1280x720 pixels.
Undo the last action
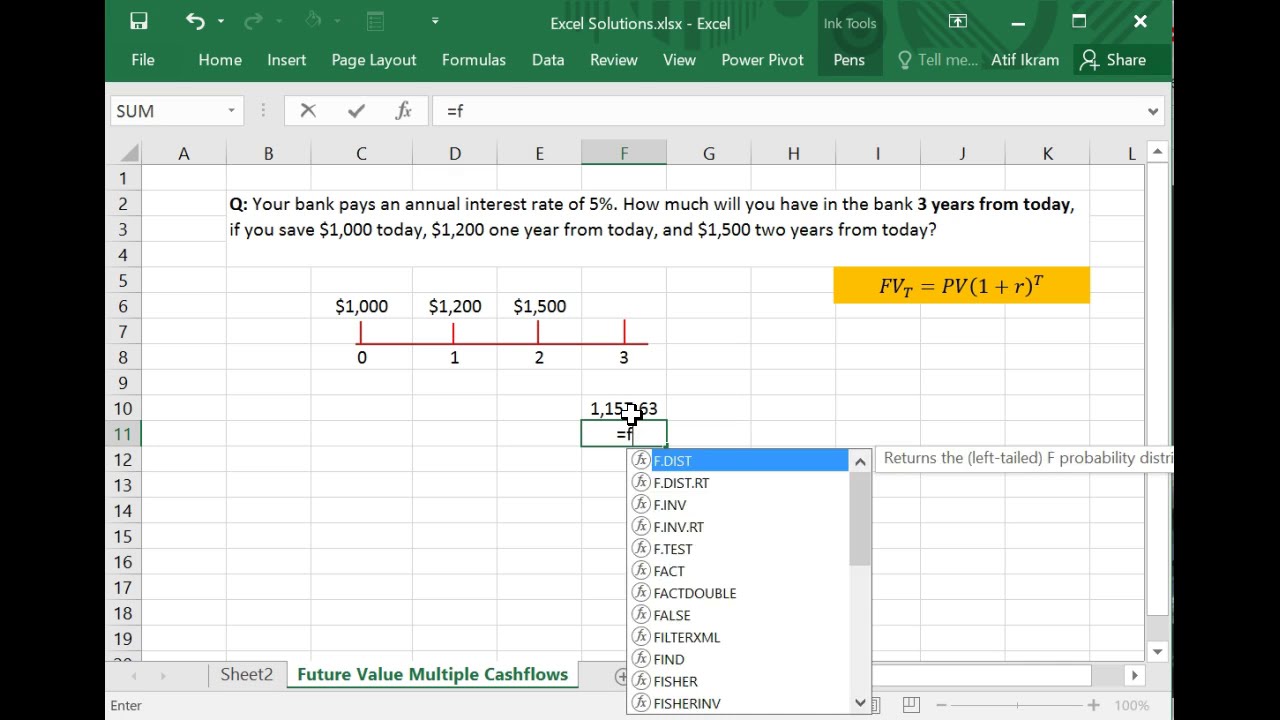point(194,22)
